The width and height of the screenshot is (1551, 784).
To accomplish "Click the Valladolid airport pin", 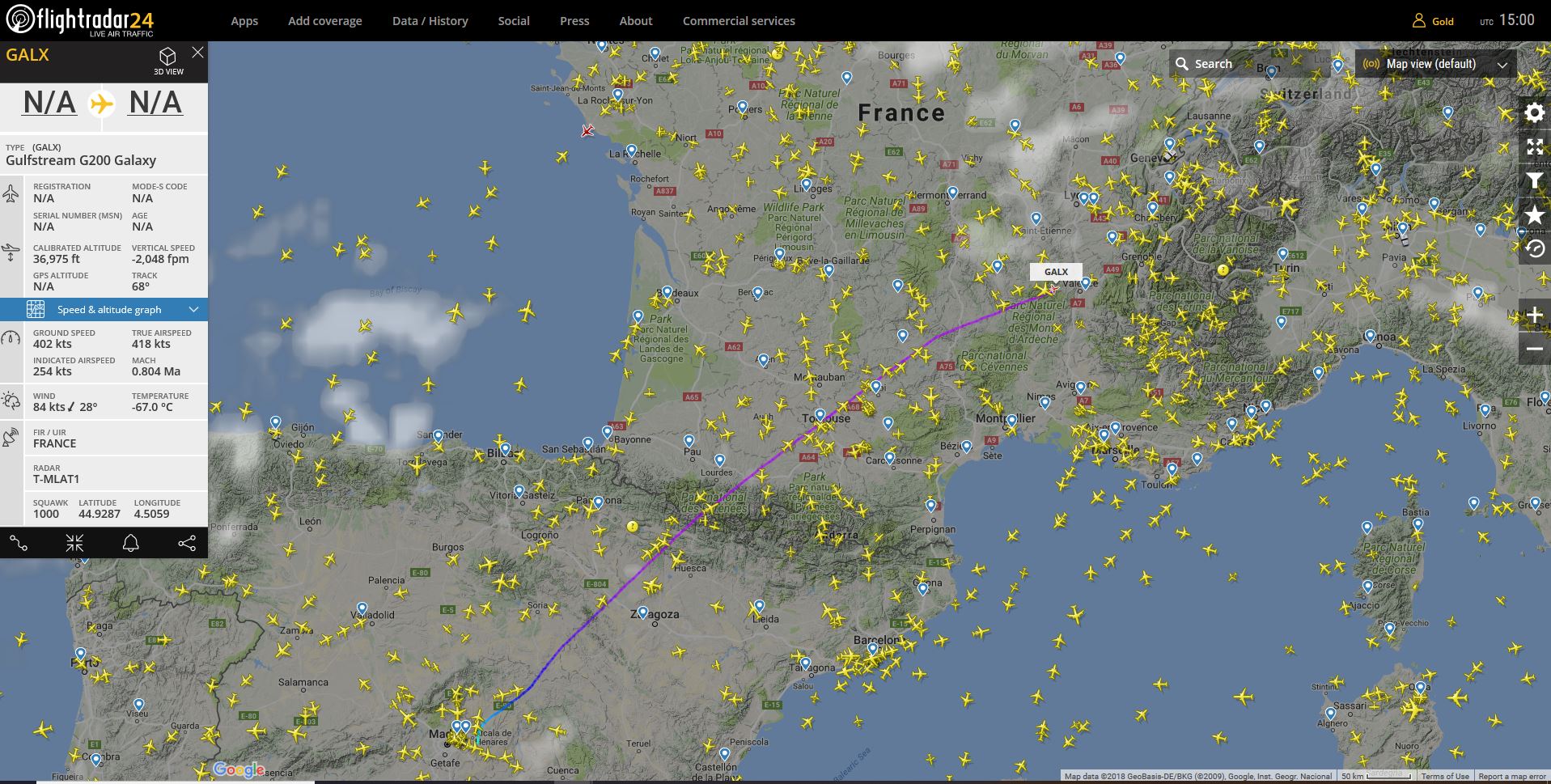I will coord(362,608).
